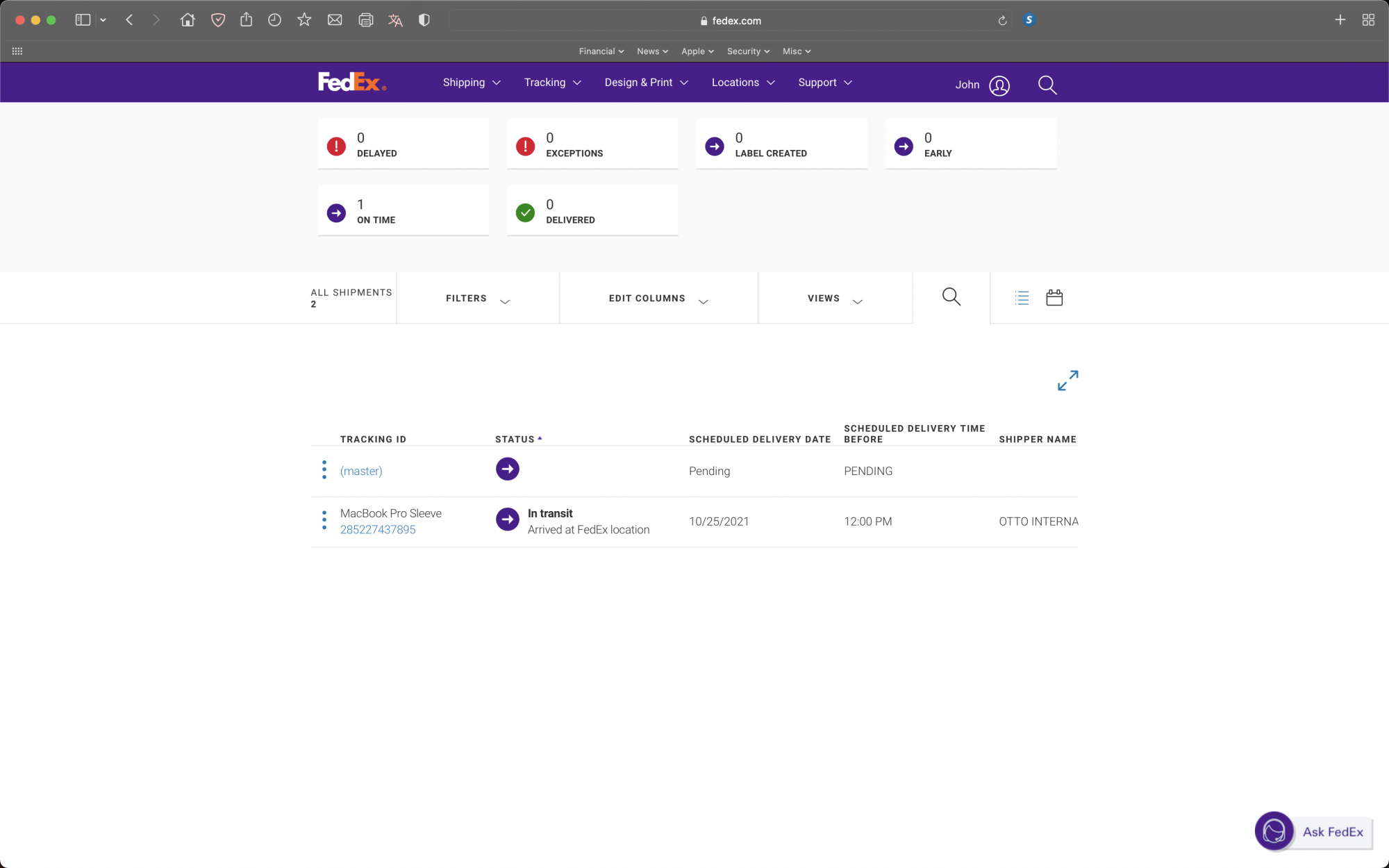Image resolution: width=1389 pixels, height=868 pixels.
Task: Open the shipment list search icon
Action: click(x=951, y=297)
